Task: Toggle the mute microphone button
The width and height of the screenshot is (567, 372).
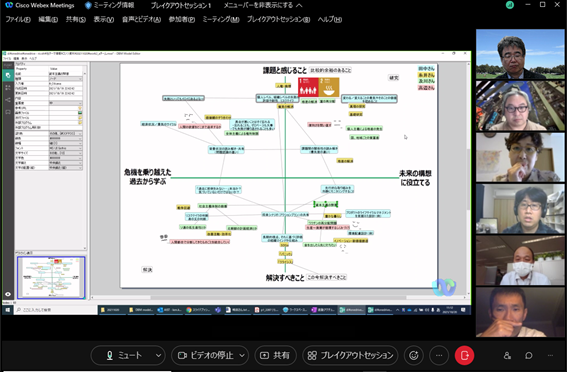Action: tap(124, 356)
